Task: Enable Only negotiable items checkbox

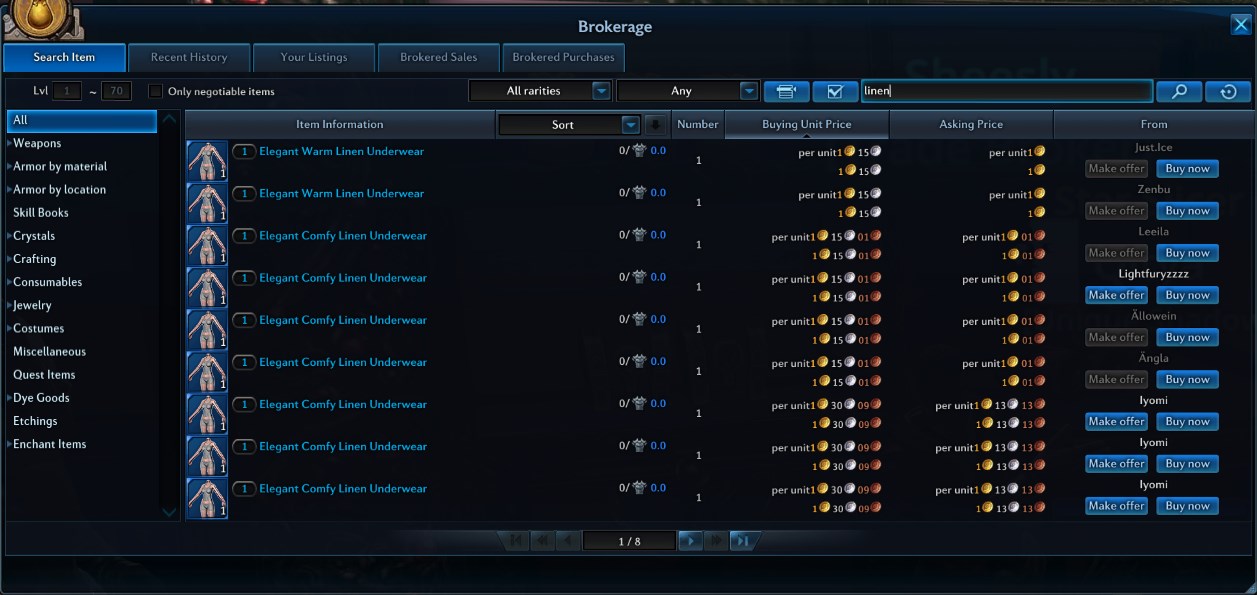Action: (155, 91)
